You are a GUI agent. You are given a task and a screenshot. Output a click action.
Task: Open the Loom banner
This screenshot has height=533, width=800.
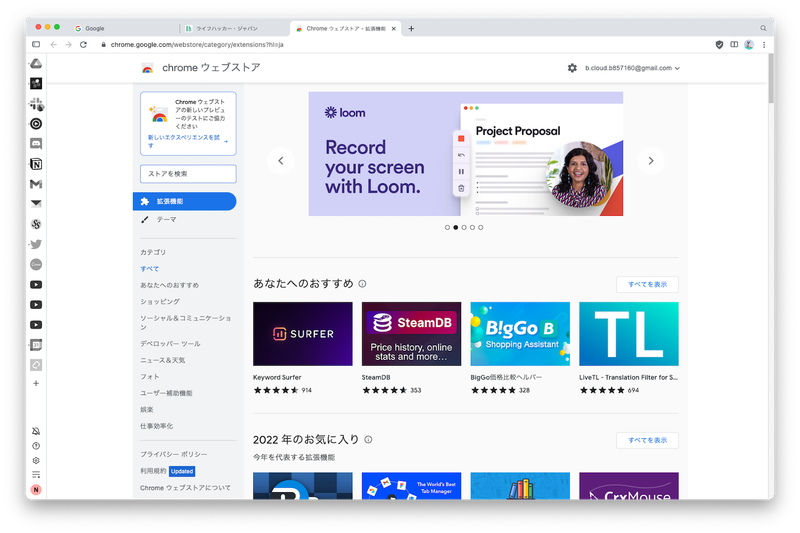466,154
